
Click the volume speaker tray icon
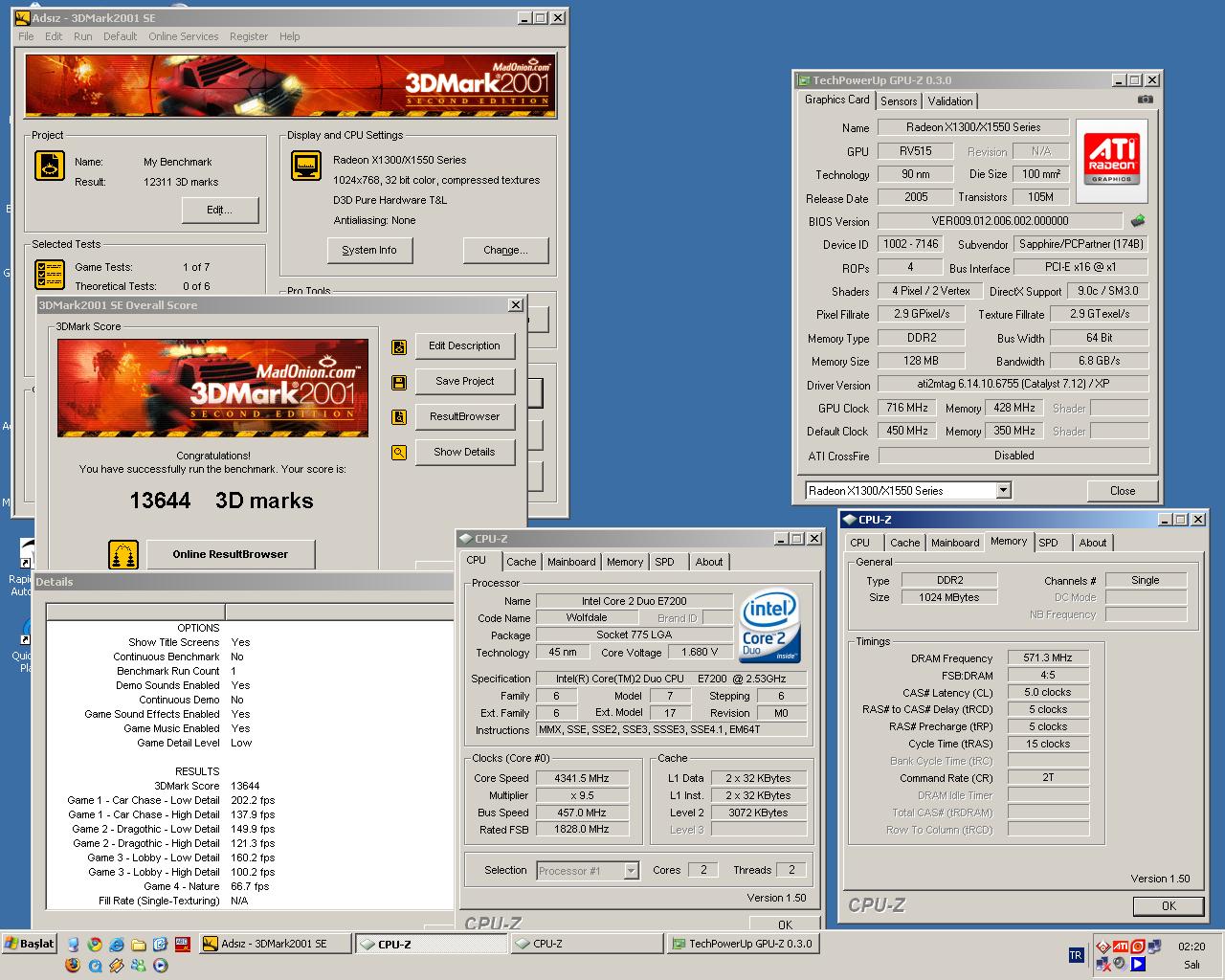pyautogui.click(x=1119, y=964)
